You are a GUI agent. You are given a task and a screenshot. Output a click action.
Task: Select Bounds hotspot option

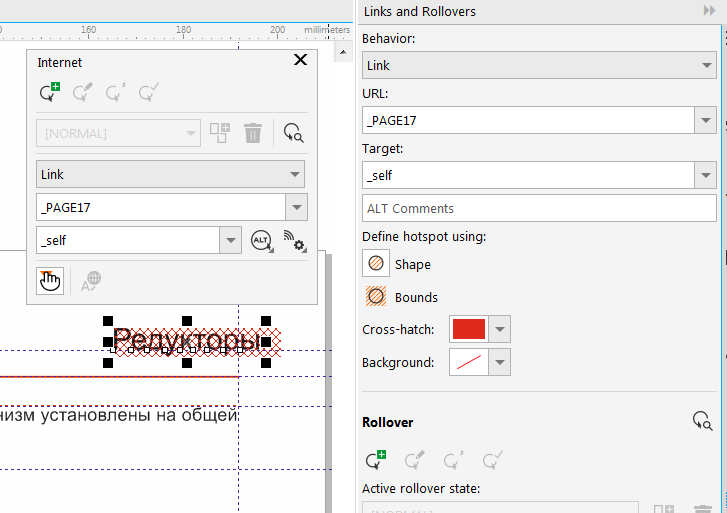[x=376, y=296]
